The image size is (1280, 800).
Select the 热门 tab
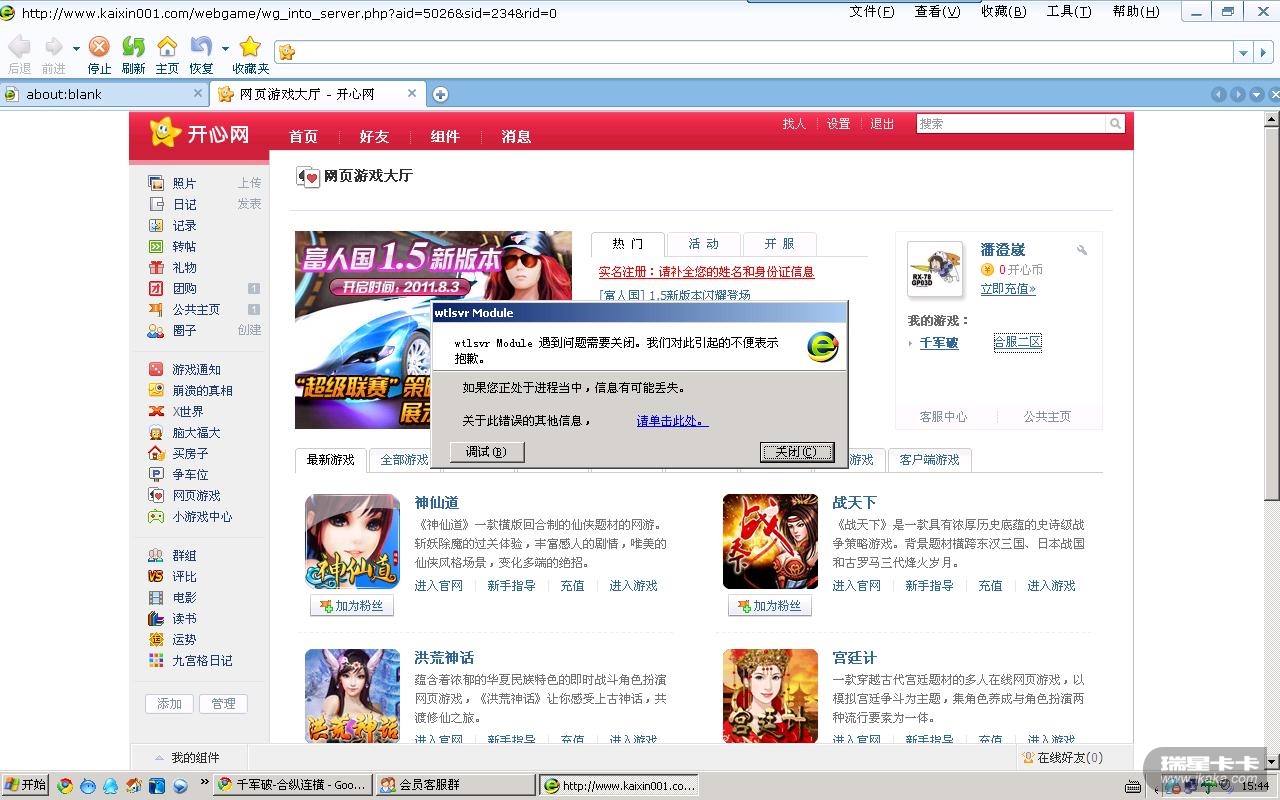click(628, 244)
